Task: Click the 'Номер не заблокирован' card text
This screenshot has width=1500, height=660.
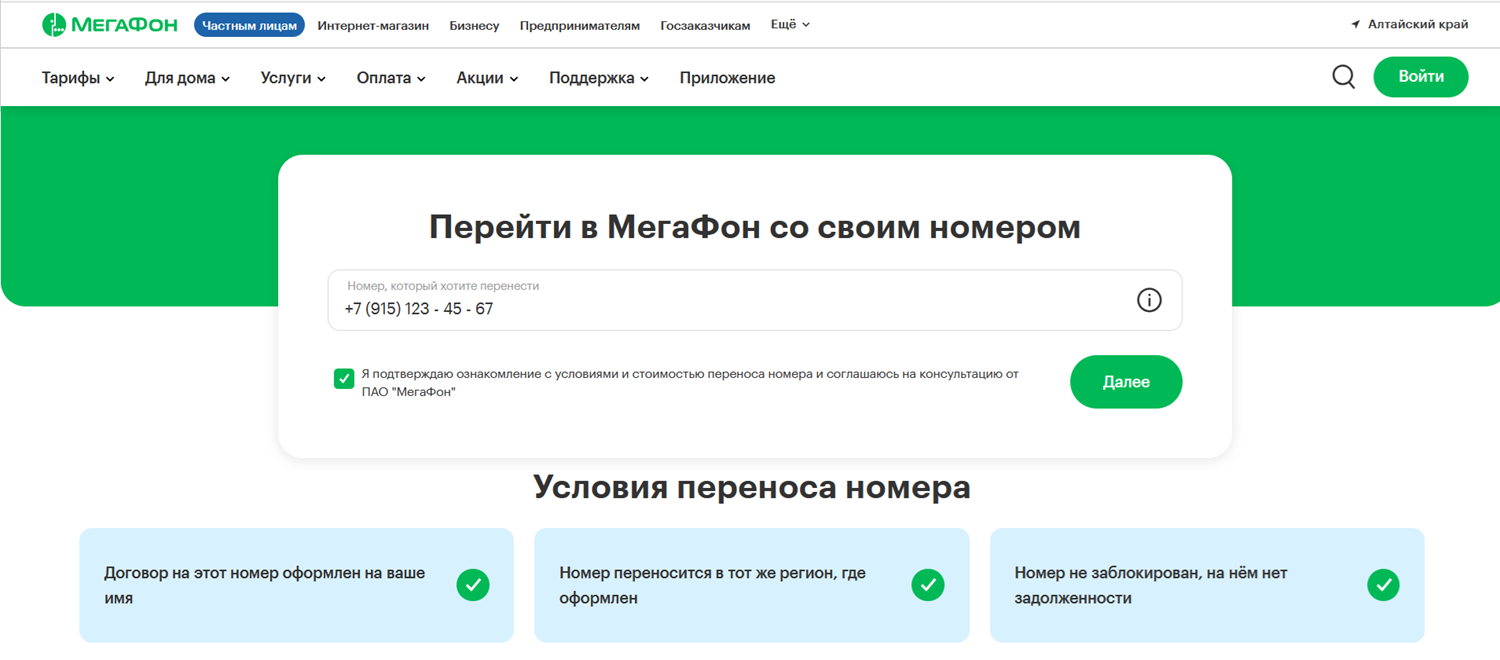Action: (1151, 585)
